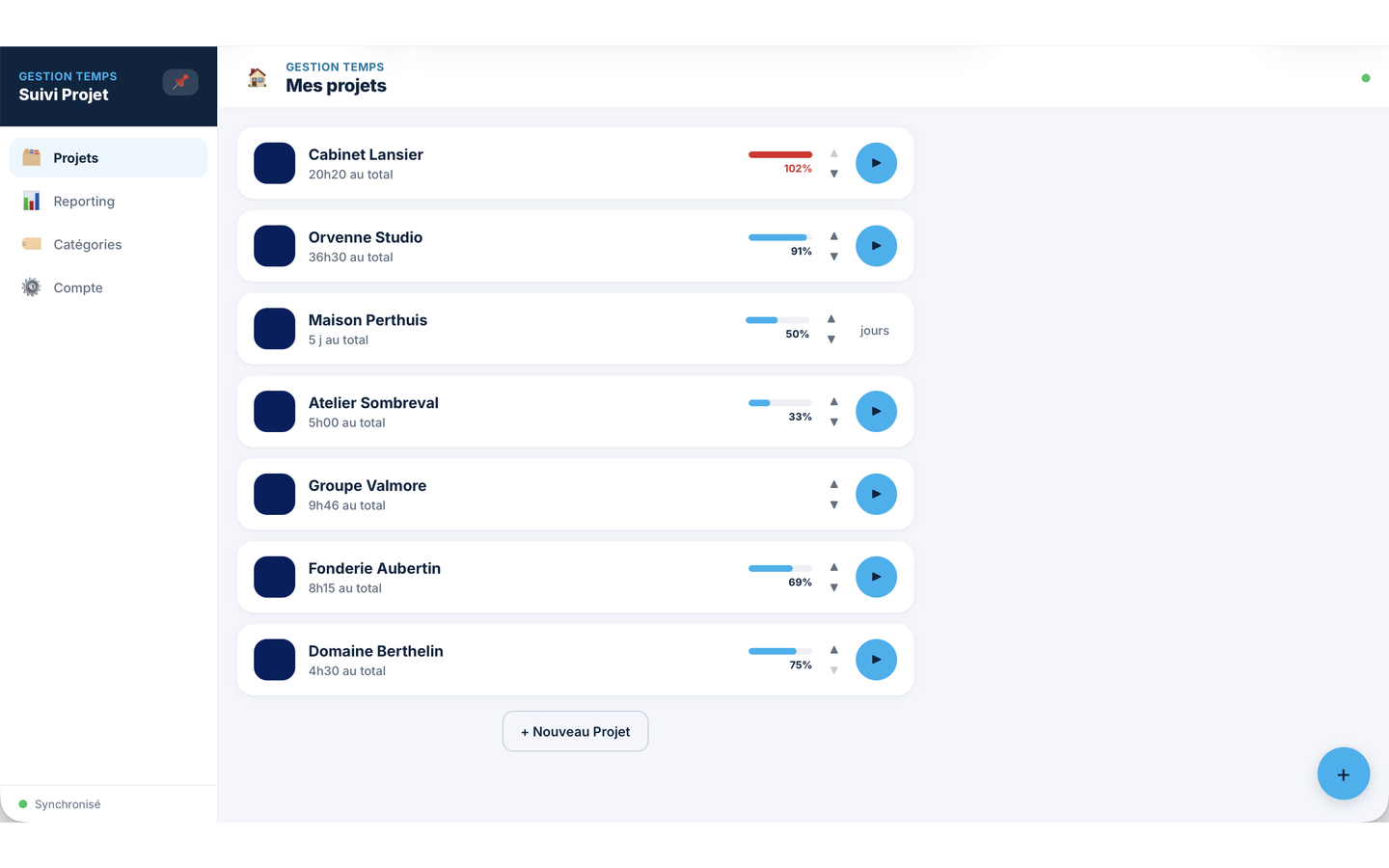Click the house icon beside Mes projets
The image size is (1389, 868).
(x=258, y=77)
